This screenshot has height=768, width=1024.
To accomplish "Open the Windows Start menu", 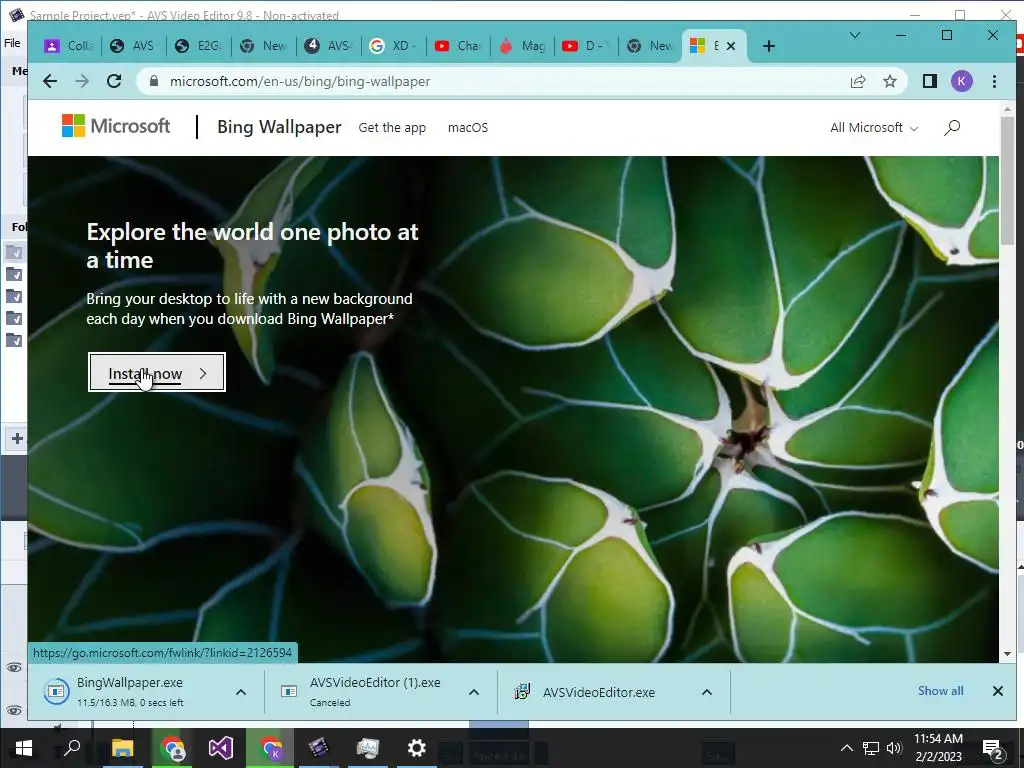I will 24,747.
